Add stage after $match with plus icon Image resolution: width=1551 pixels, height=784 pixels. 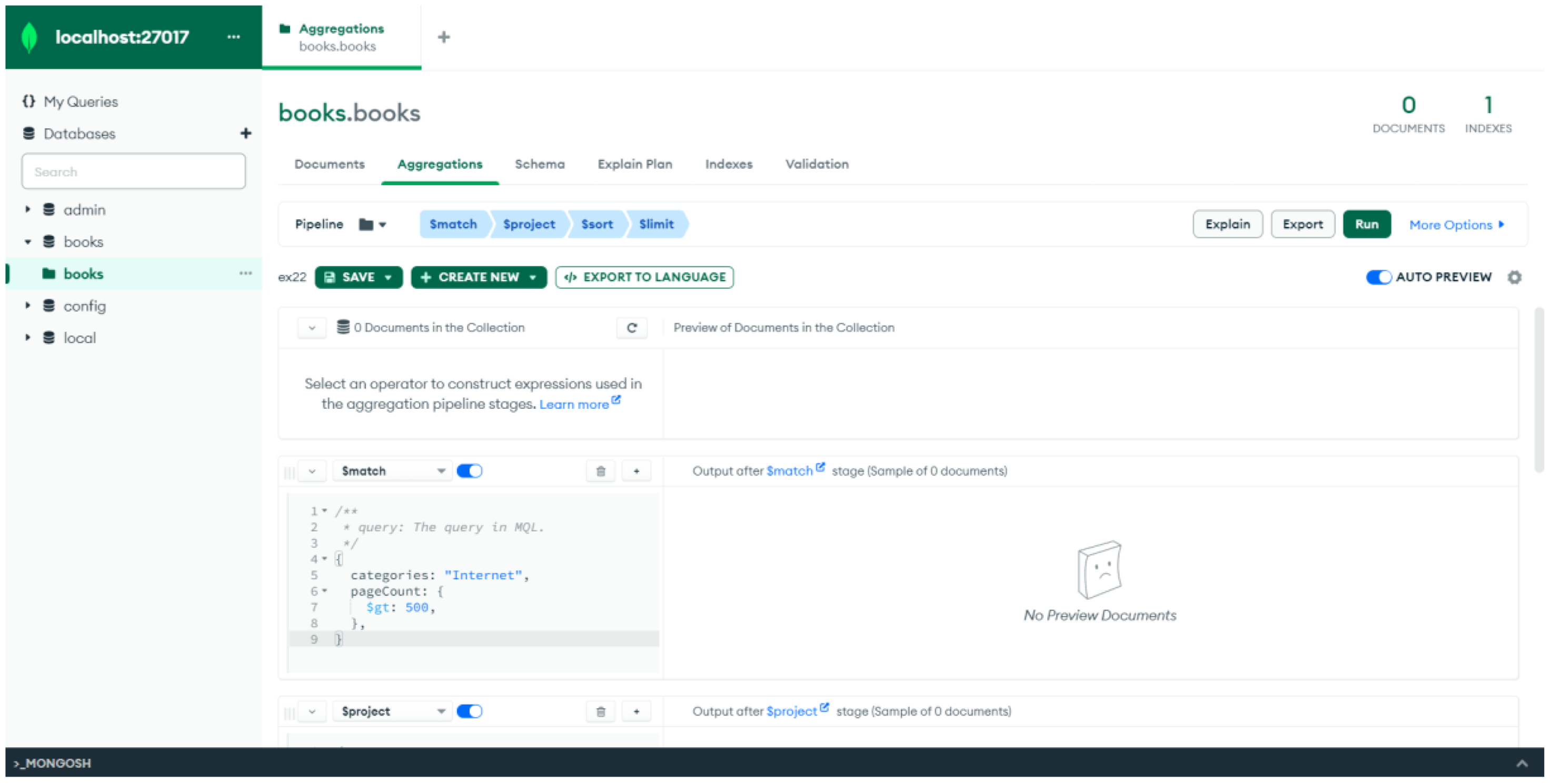636,471
